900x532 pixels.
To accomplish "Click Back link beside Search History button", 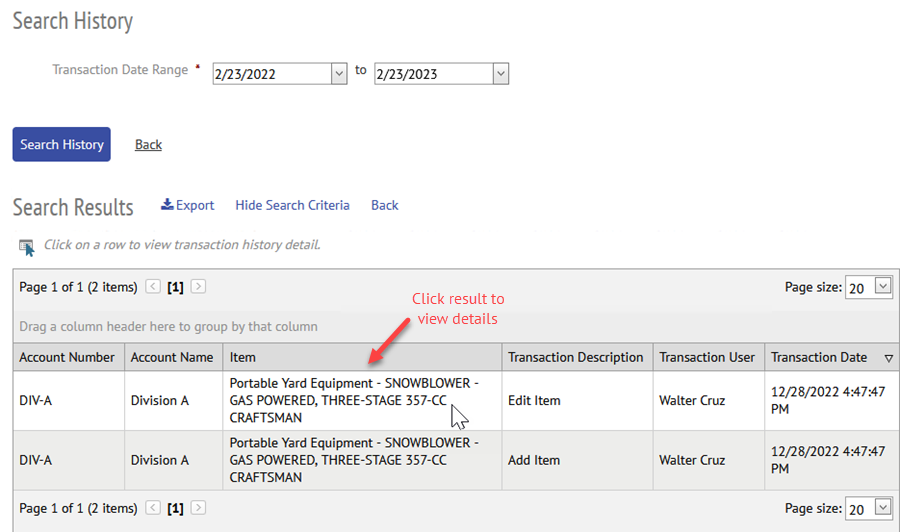I will (148, 145).
